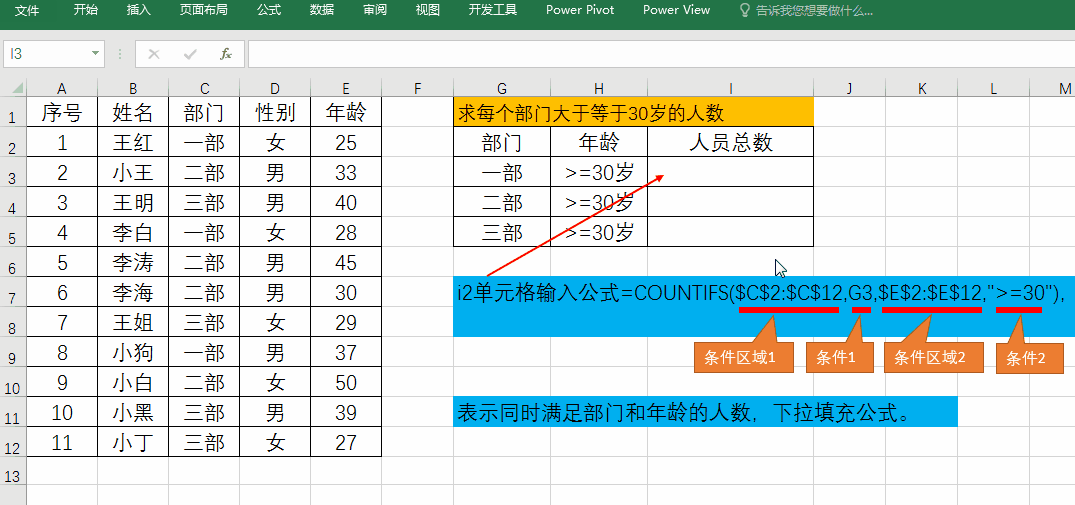Click empty result cell I5 for 三部
The height and width of the screenshot is (505, 1075).
click(731, 232)
